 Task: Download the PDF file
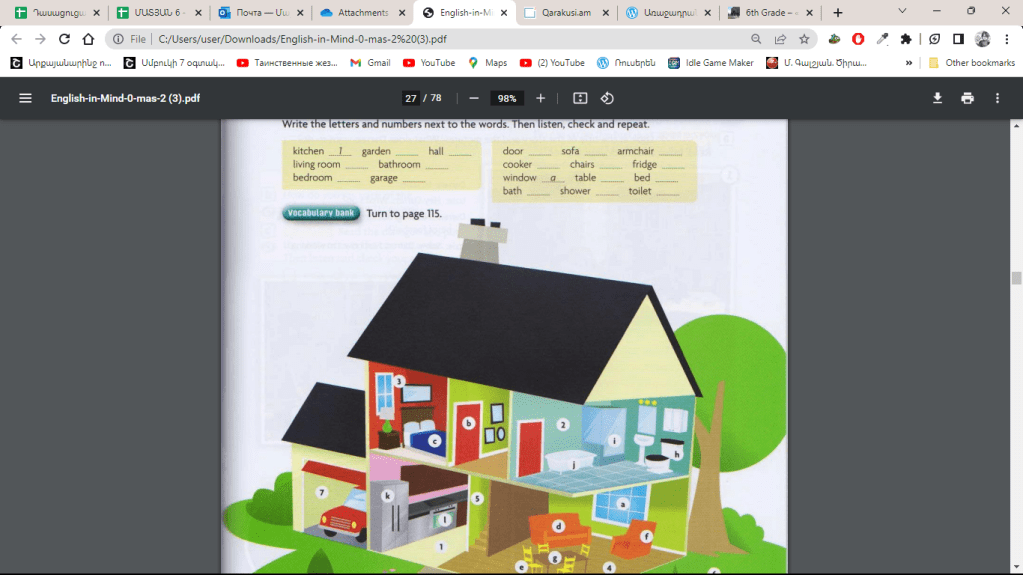937,98
